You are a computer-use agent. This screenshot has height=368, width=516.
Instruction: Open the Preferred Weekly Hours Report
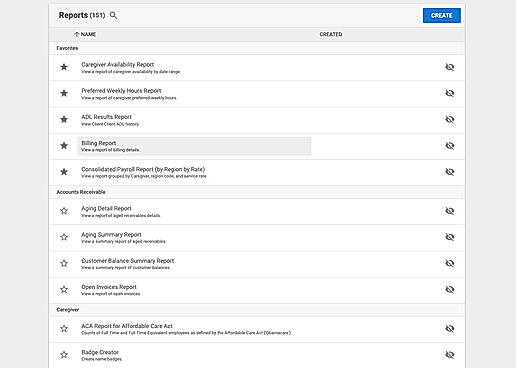coord(121,91)
